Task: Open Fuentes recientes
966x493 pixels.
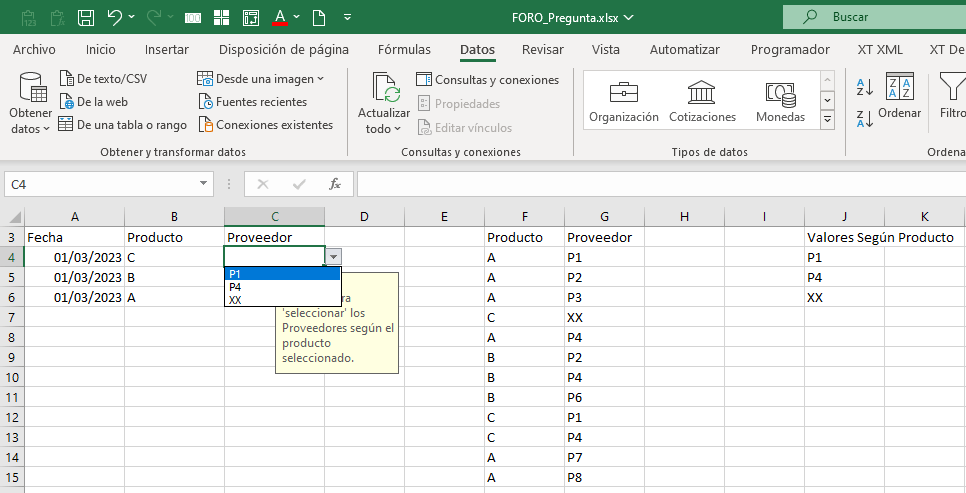Action: pos(252,102)
